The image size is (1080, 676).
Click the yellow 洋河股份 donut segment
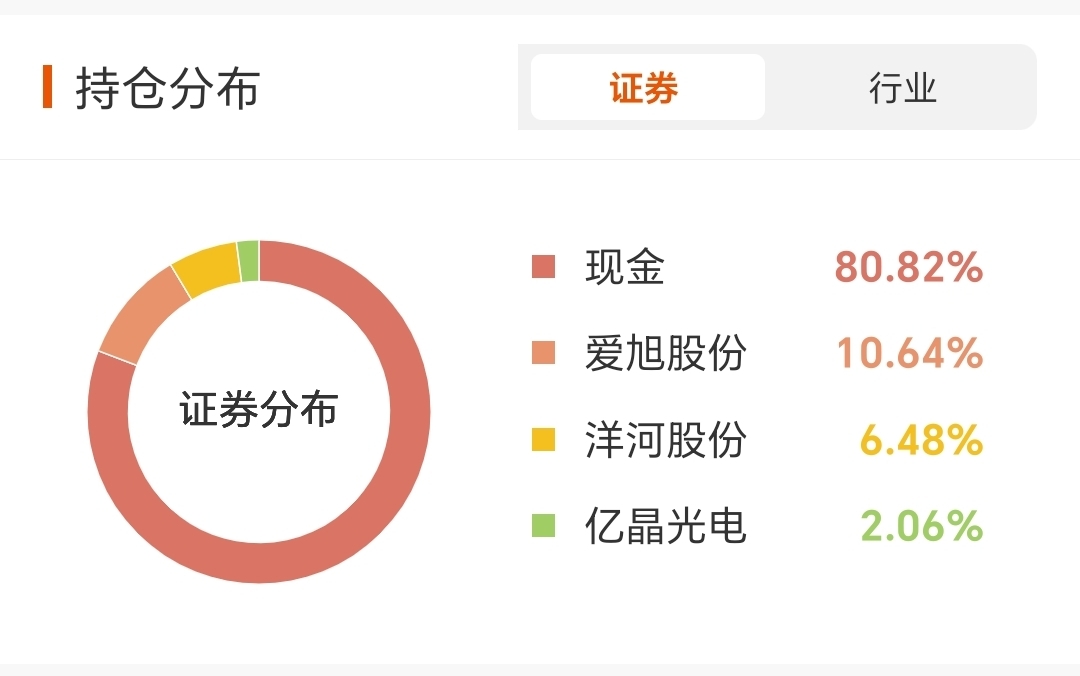point(207,268)
